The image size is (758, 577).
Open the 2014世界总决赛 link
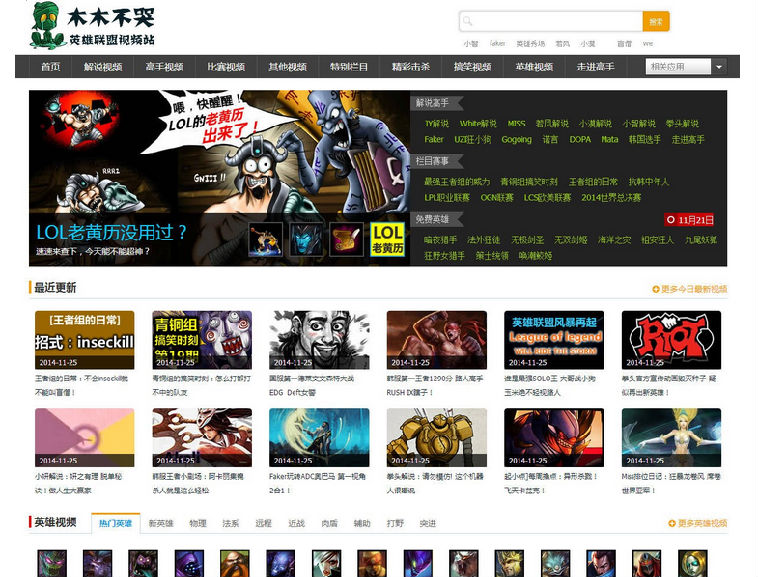click(611, 198)
